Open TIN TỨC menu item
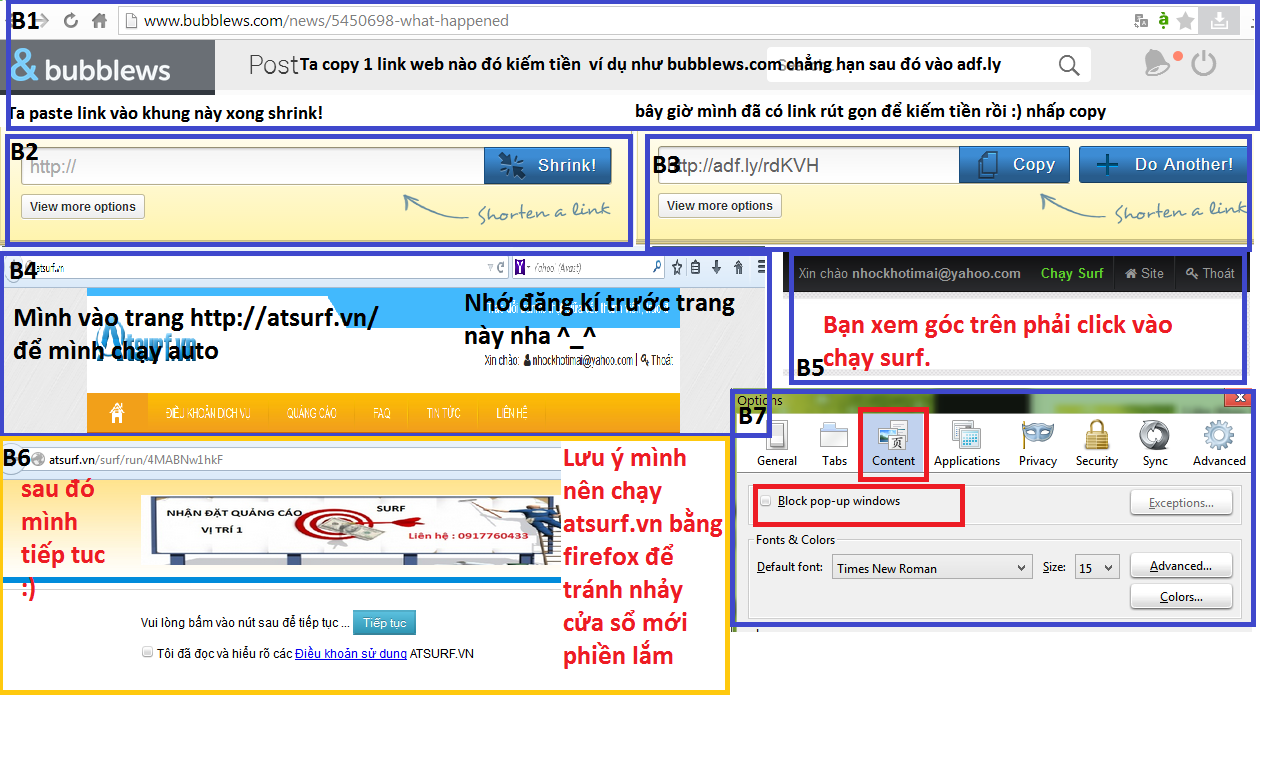This screenshot has width=1261, height=760. pyautogui.click(x=444, y=413)
